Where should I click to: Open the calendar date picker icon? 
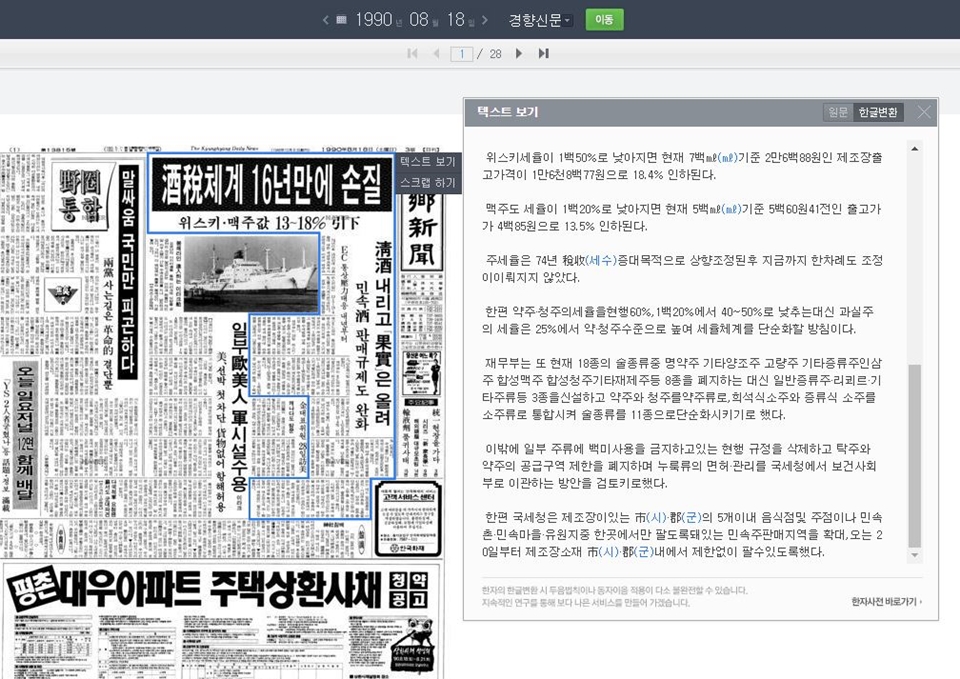click(343, 19)
